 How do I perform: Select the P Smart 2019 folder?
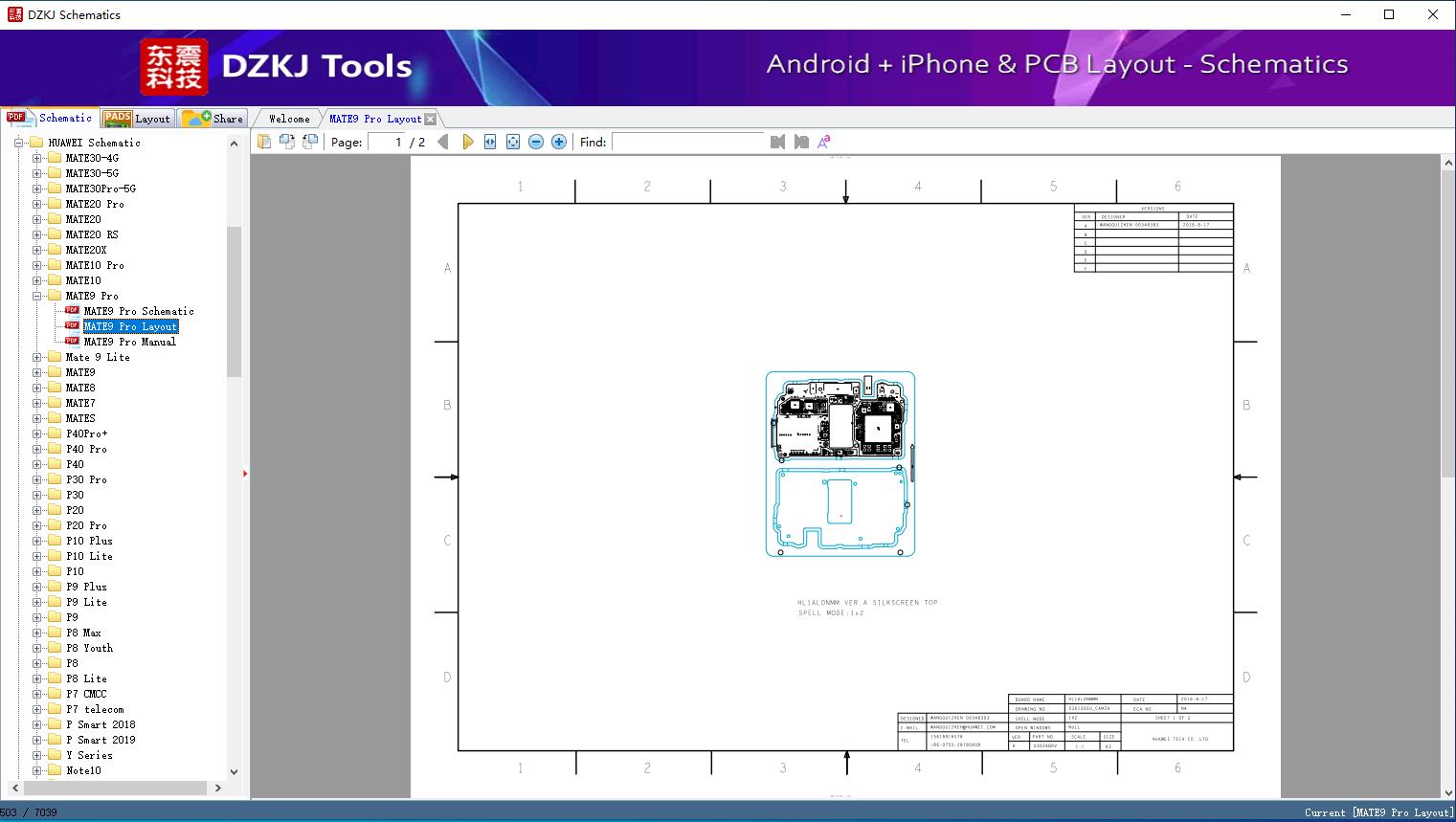coord(101,740)
